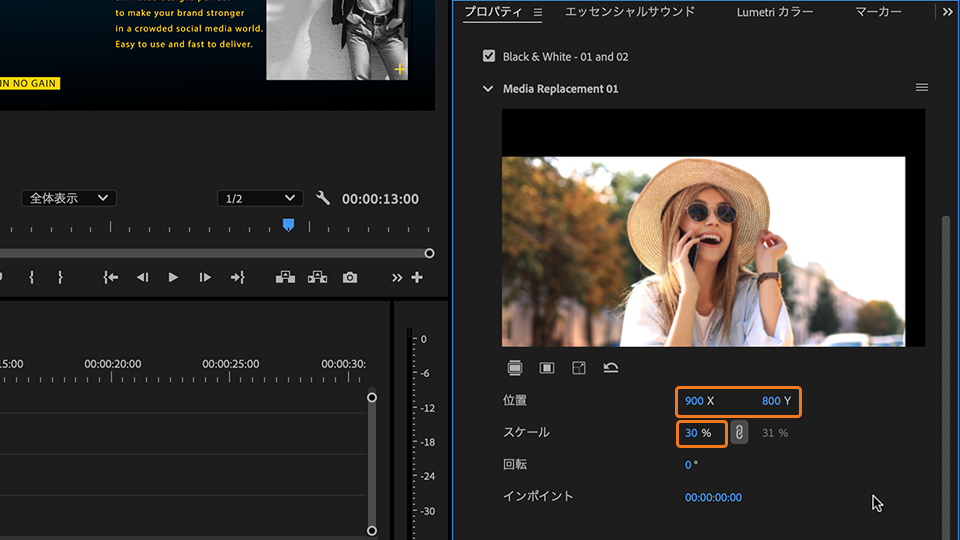960x540 pixels.
Task: Click the blue playhead on the monitor ruler
Action: [288, 225]
